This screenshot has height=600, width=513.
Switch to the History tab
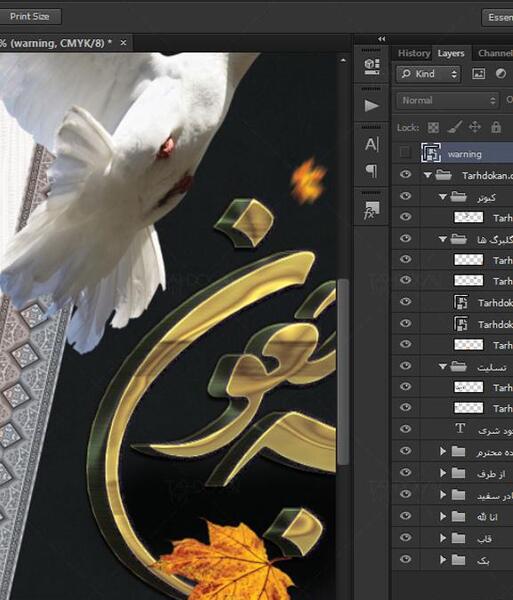point(414,53)
